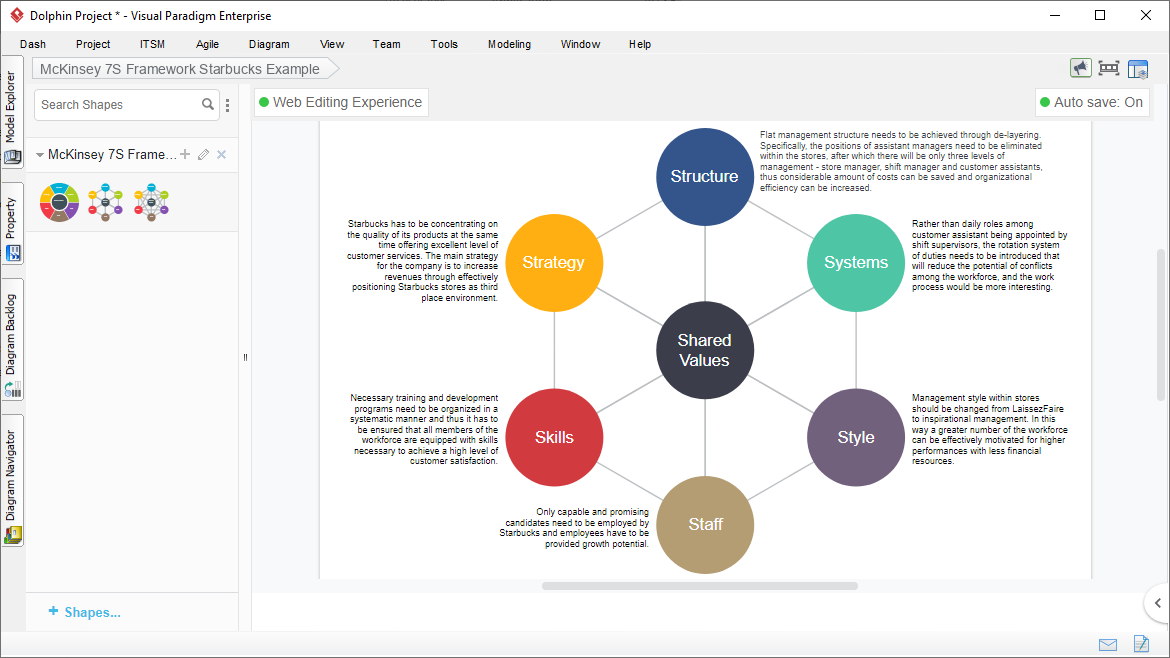This screenshot has width=1170, height=658.
Task: Toggle the Auto save: On indicator
Action: point(1092,102)
